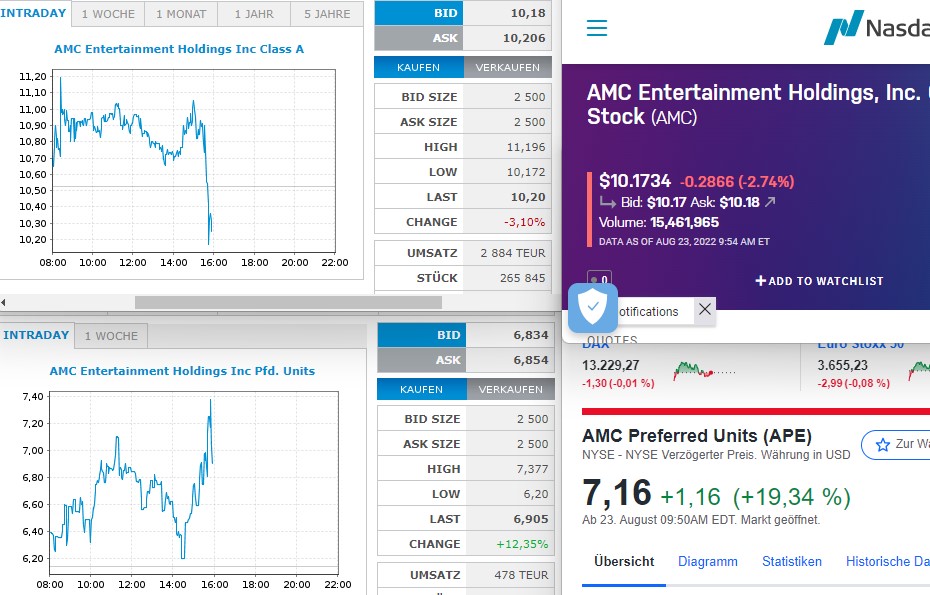This screenshot has height=595, width=930.
Task: Dismiss the notifications popup with the X
Action: [x=705, y=310]
